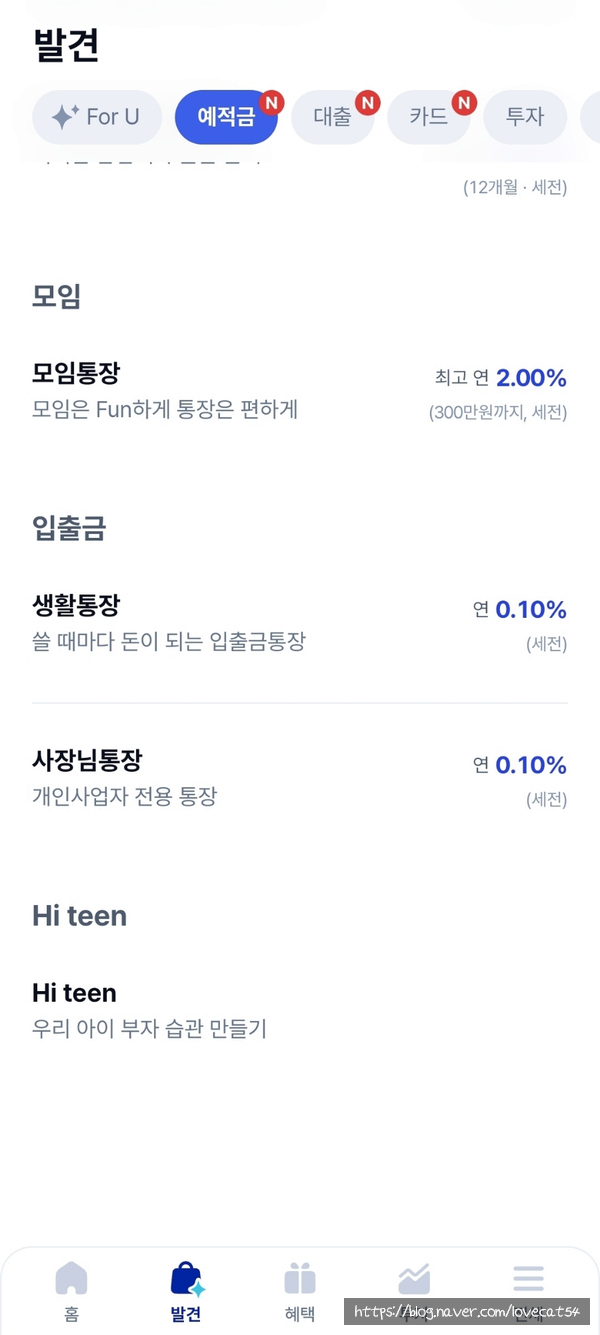Tap the Home house icon
Image resolution: width=600 pixels, height=1335 pixels.
(x=71, y=1278)
